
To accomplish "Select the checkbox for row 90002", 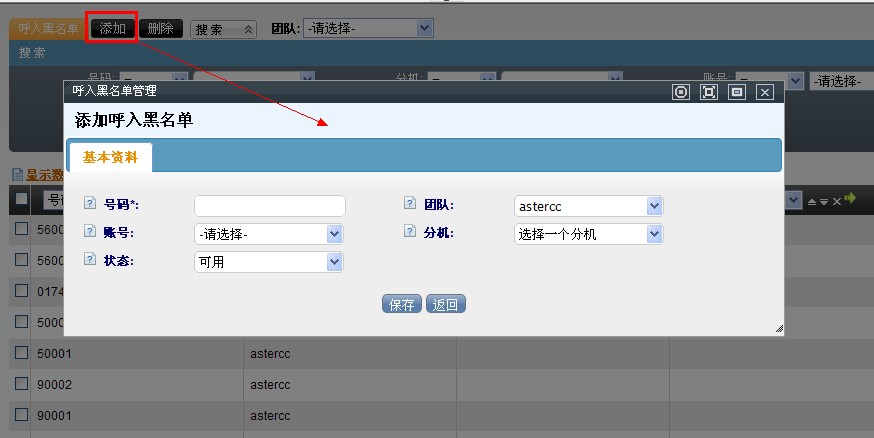I will click(x=21, y=383).
